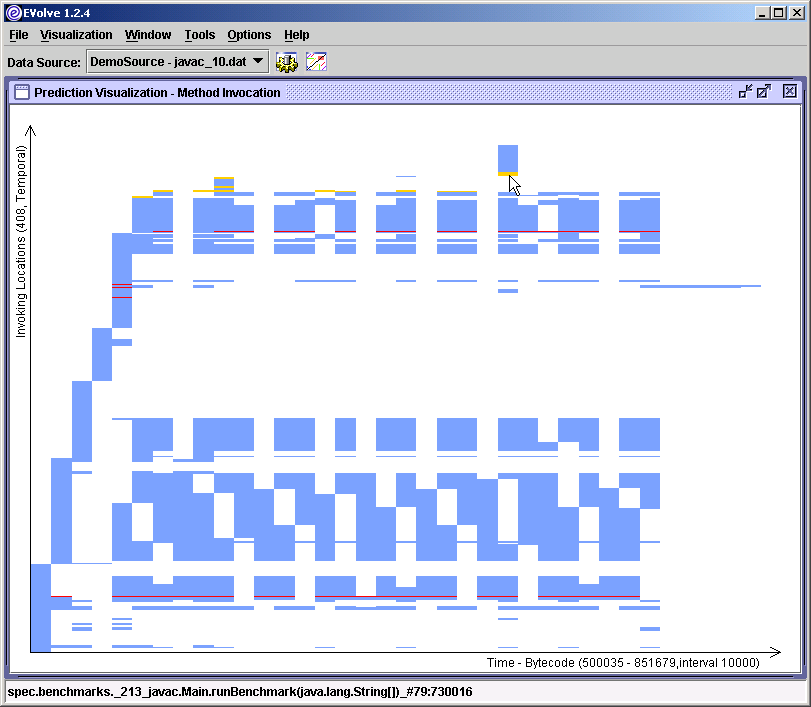The height and width of the screenshot is (707, 811).
Task: Click the yellow bar under the topmost block
Action: (x=507, y=174)
